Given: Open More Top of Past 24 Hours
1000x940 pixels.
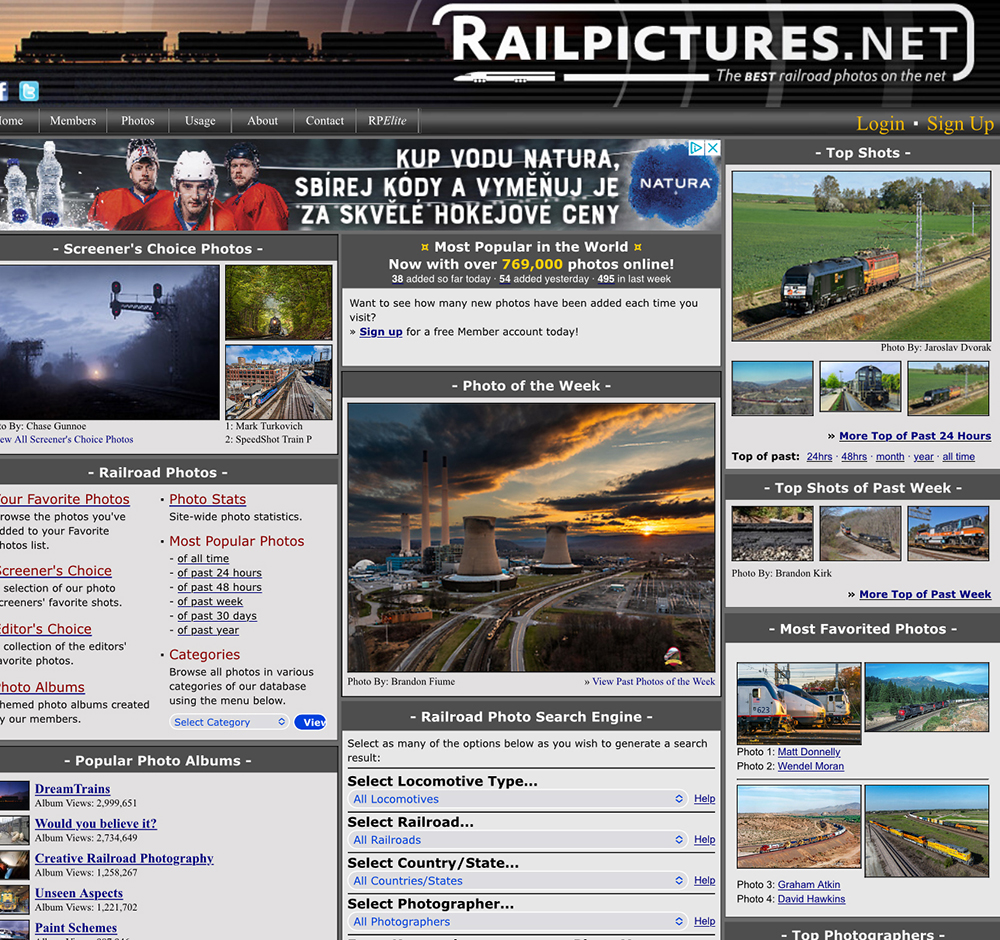Looking at the screenshot, I should pyautogui.click(x=915, y=436).
